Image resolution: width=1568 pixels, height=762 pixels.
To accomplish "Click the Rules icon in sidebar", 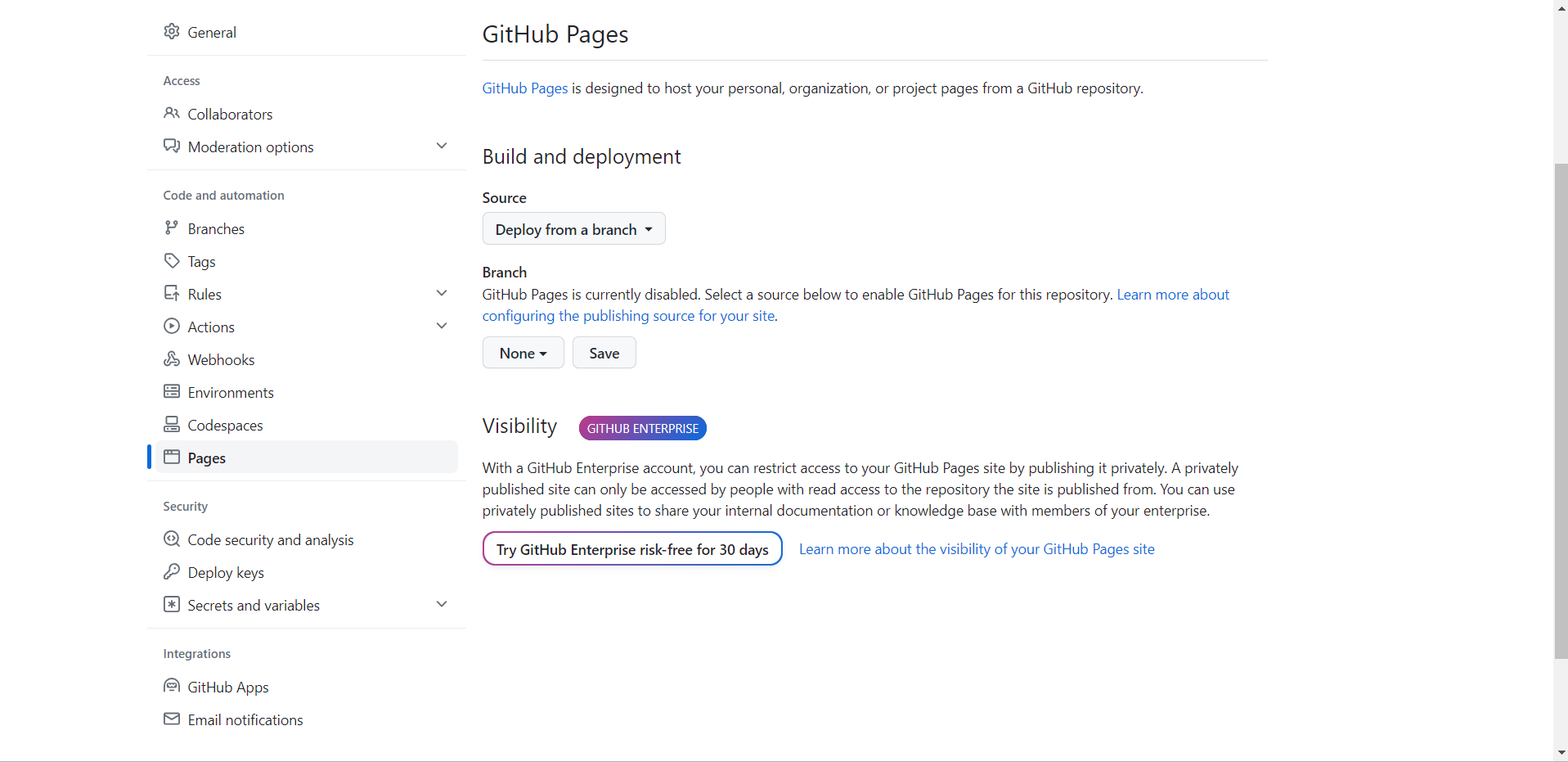I will 171,293.
